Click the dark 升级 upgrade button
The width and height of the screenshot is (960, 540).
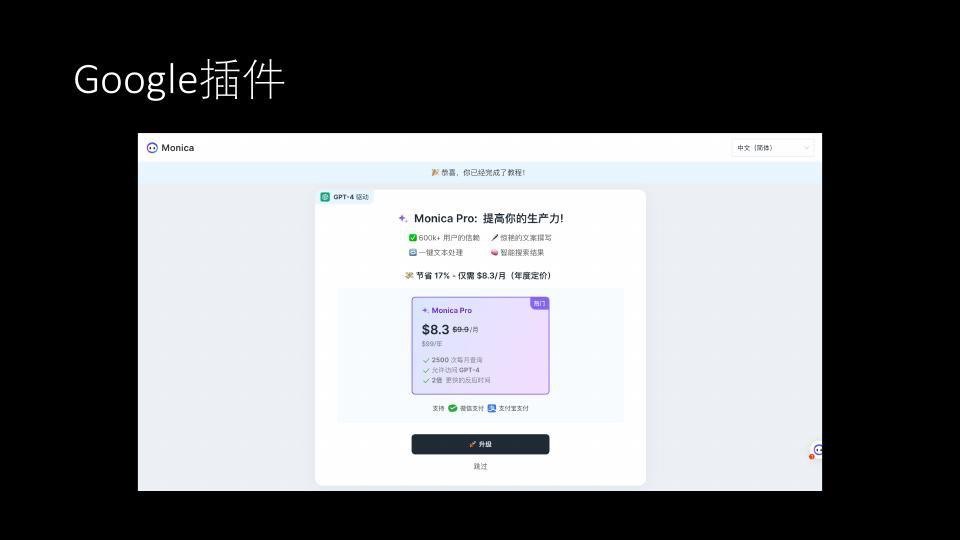[480, 444]
